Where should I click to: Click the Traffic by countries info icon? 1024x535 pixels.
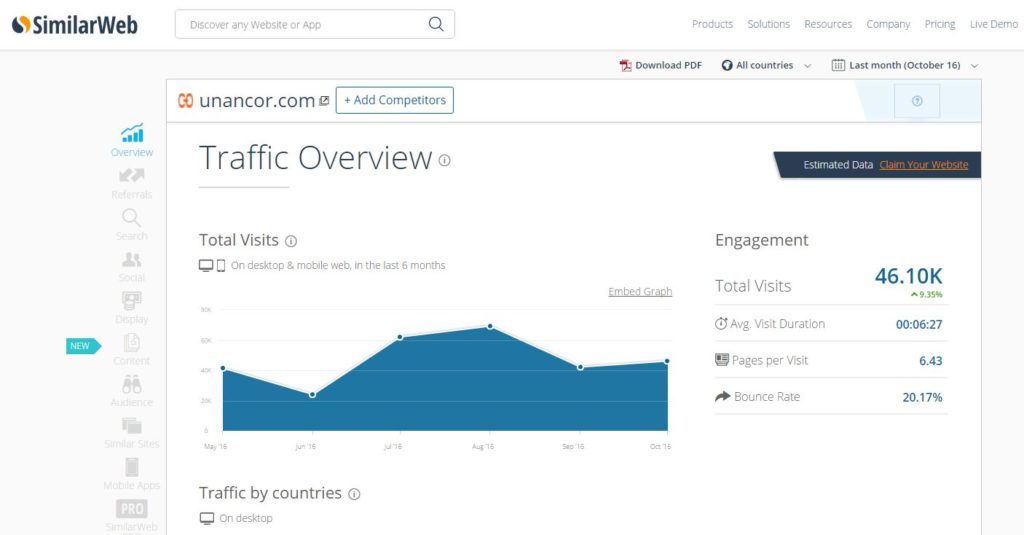click(x=354, y=494)
